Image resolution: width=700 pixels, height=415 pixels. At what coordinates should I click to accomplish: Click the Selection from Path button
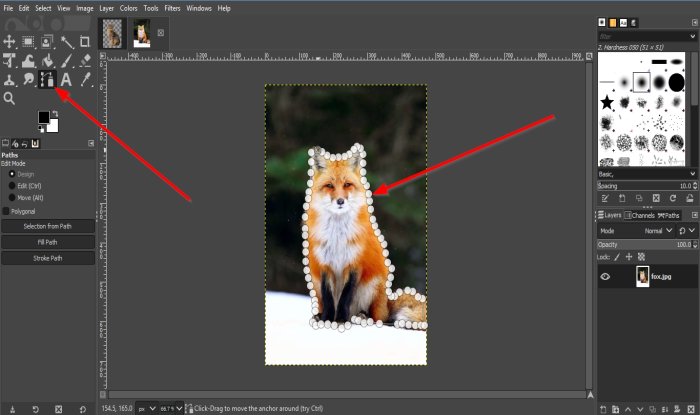point(48,226)
